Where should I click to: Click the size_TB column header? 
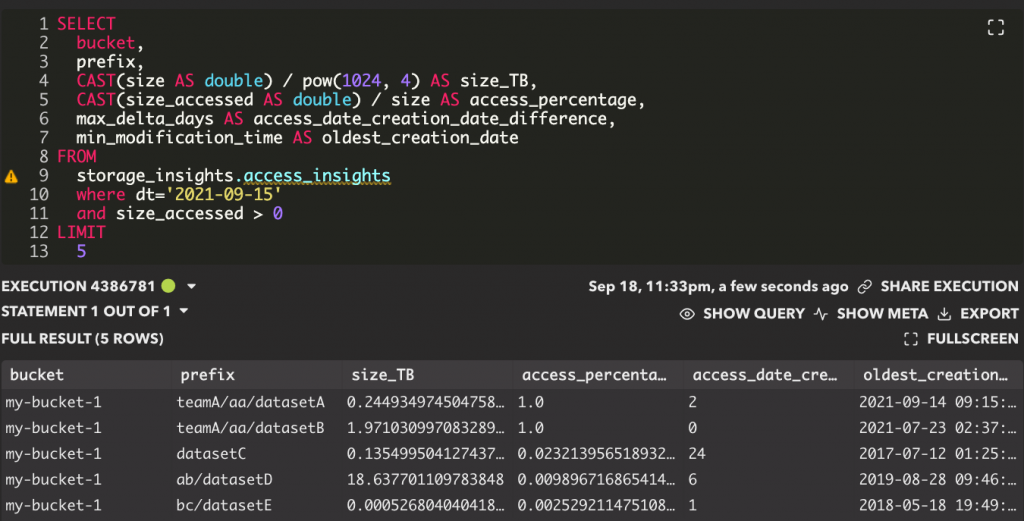point(427,375)
